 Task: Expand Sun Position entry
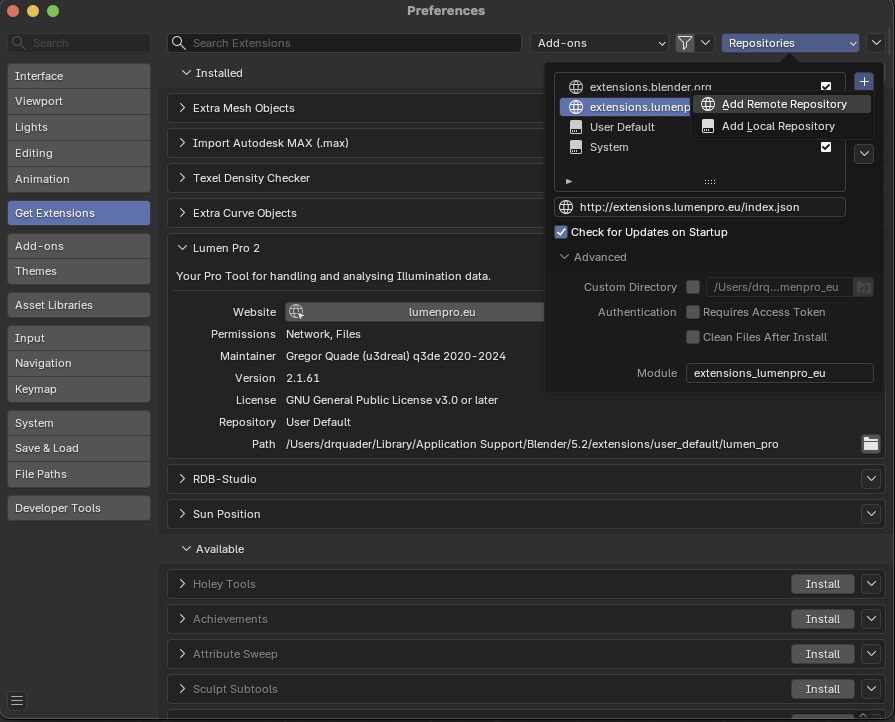tap(182, 514)
